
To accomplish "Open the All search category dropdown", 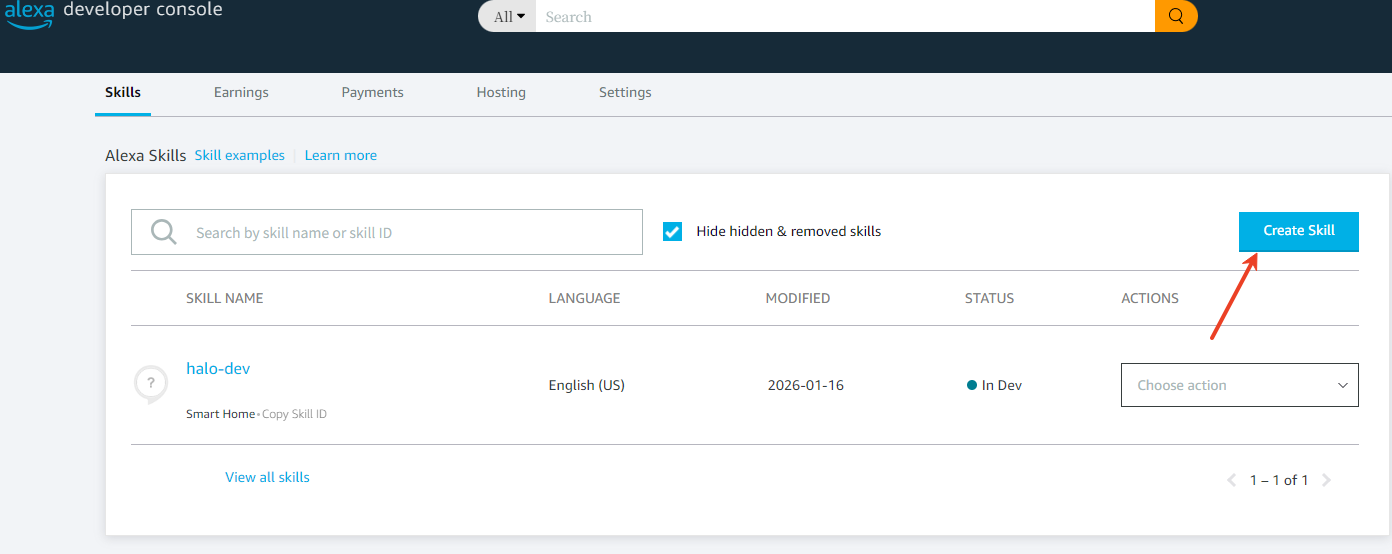I will coord(508,16).
